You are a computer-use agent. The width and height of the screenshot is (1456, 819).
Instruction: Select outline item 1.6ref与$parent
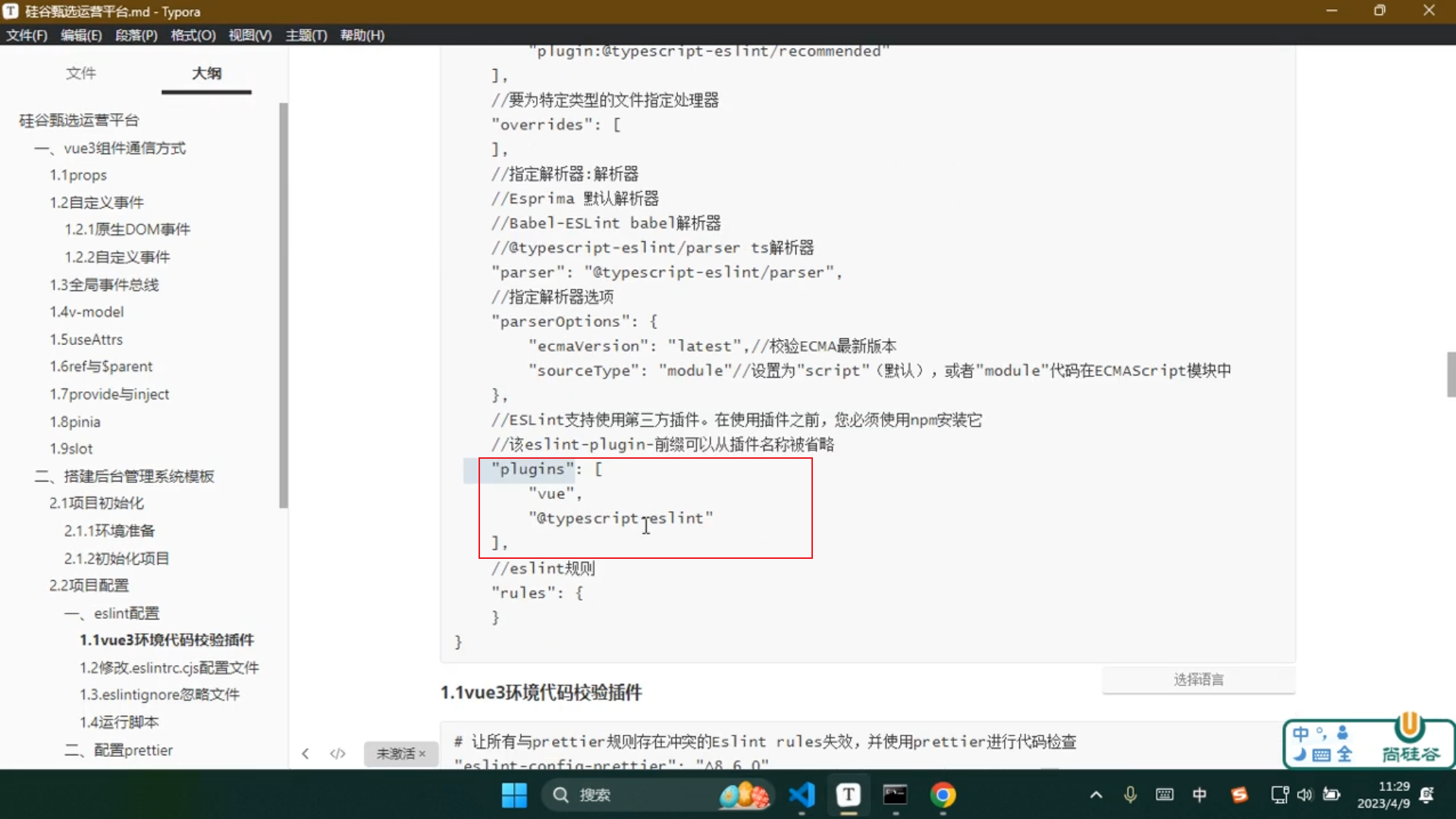click(101, 366)
